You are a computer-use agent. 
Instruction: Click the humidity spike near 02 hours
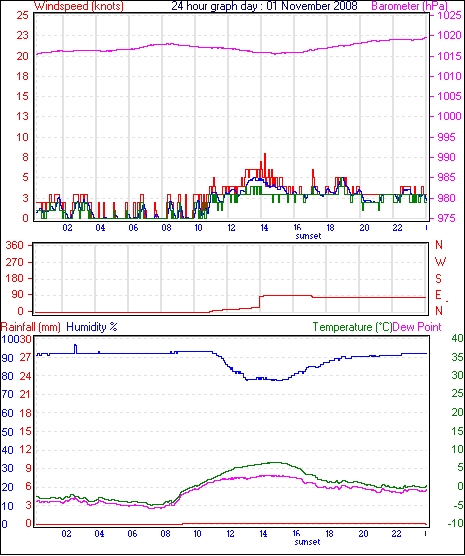[75, 348]
